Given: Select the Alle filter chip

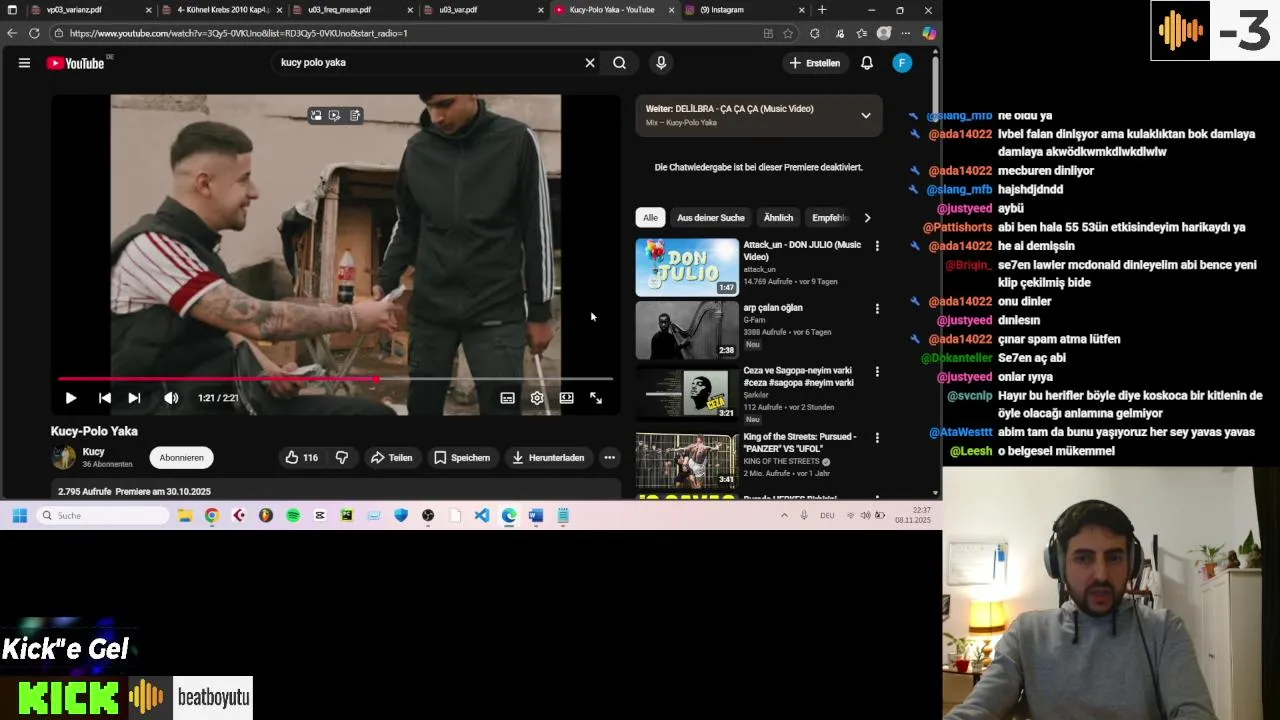Looking at the screenshot, I should pyautogui.click(x=650, y=218).
